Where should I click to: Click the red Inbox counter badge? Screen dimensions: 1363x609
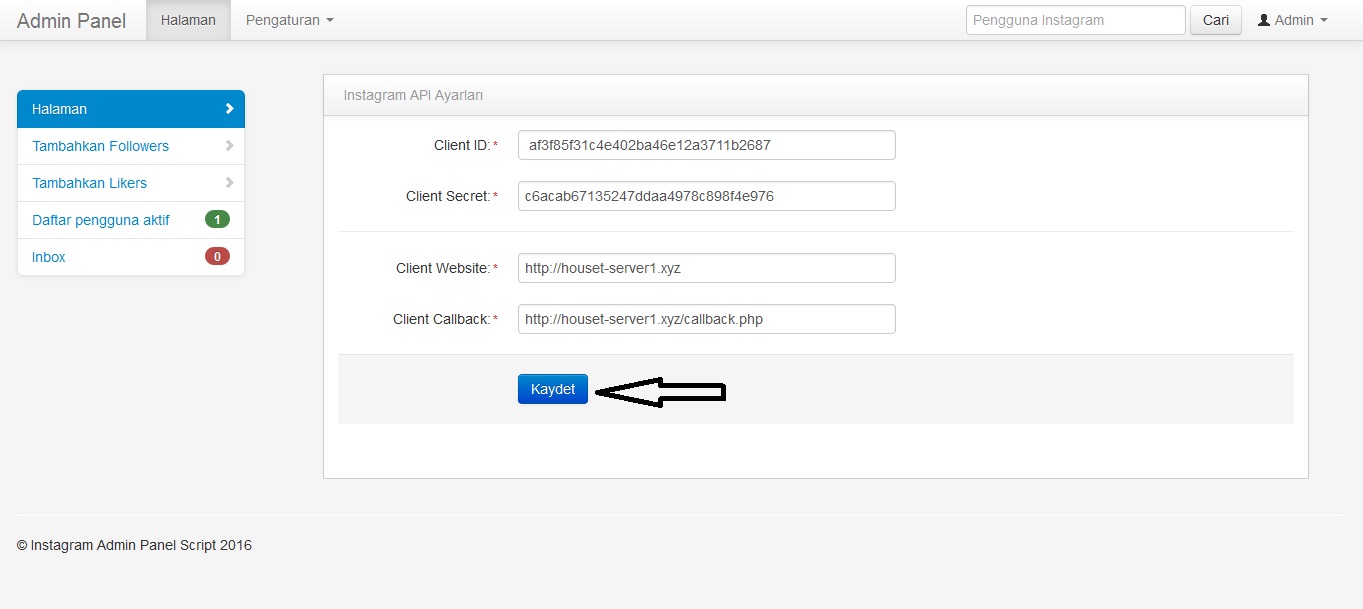[218, 256]
